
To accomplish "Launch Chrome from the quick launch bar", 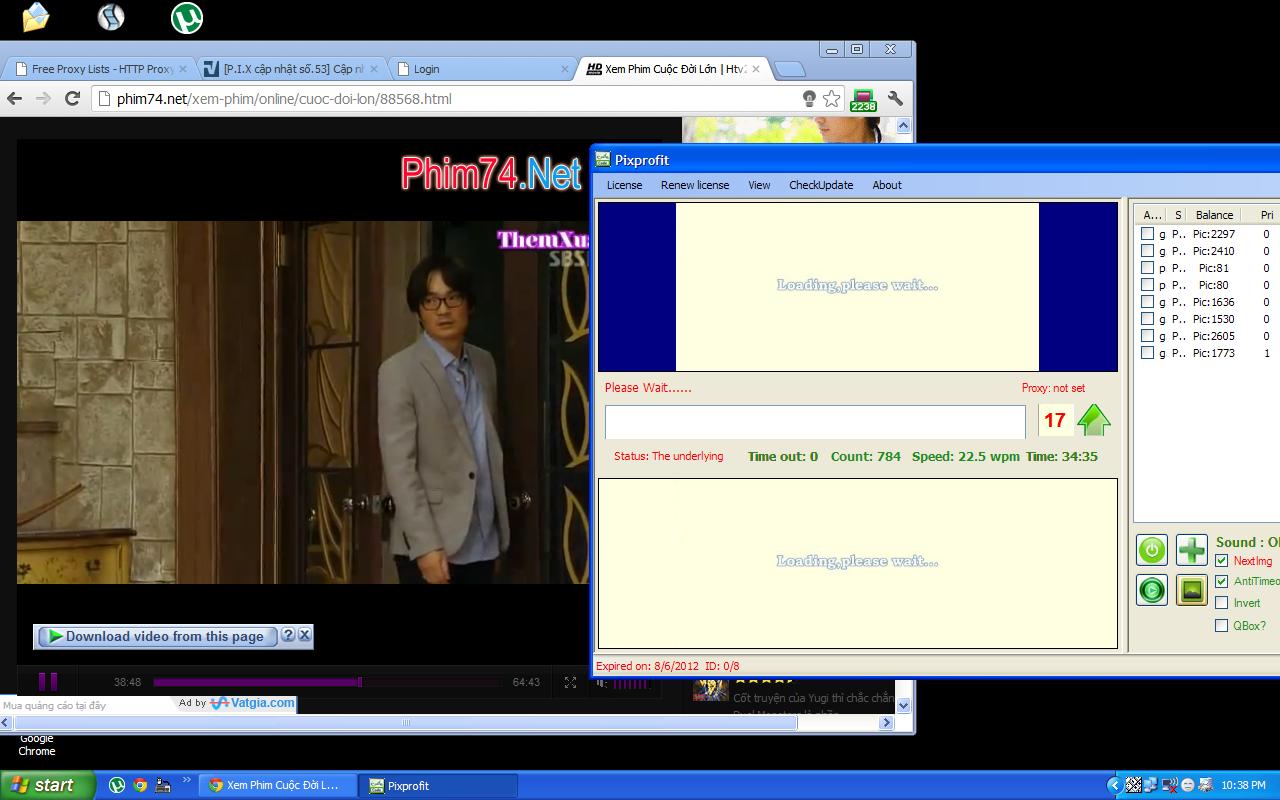I will coord(140,785).
